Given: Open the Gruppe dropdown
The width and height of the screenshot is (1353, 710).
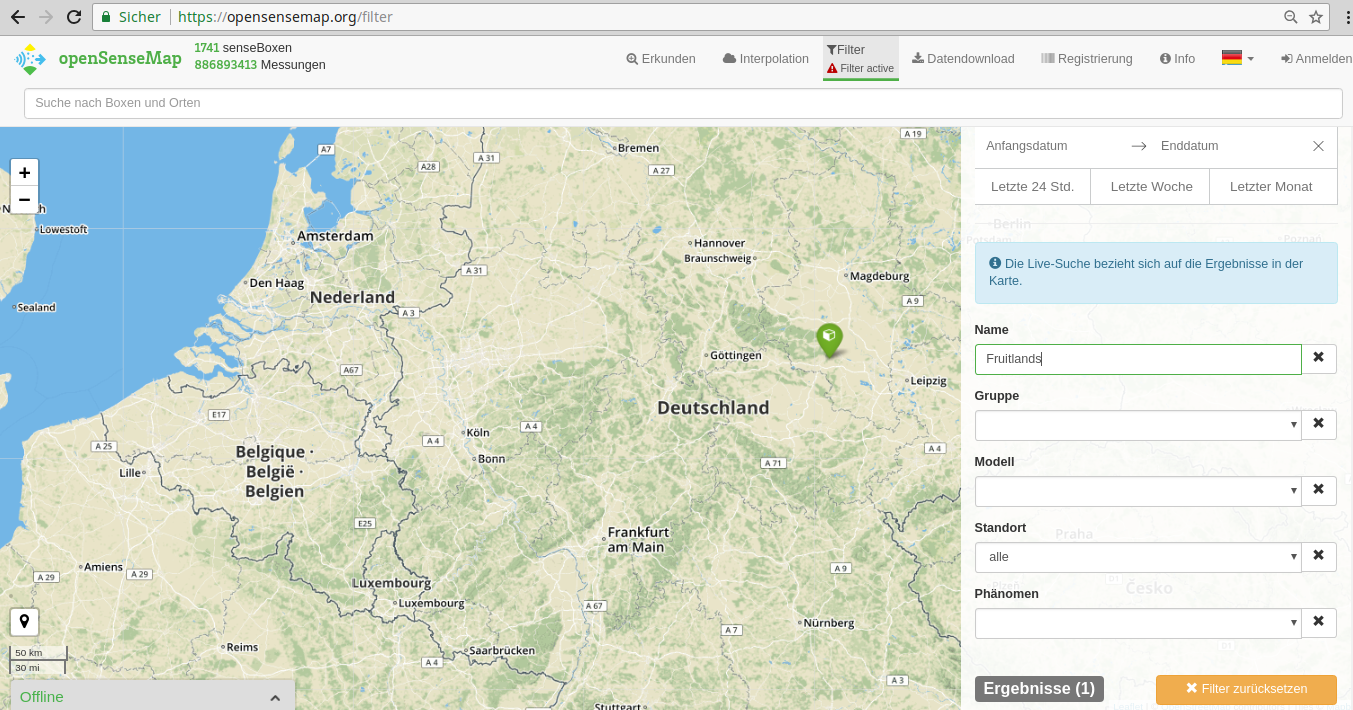Looking at the screenshot, I should (x=1138, y=425).
